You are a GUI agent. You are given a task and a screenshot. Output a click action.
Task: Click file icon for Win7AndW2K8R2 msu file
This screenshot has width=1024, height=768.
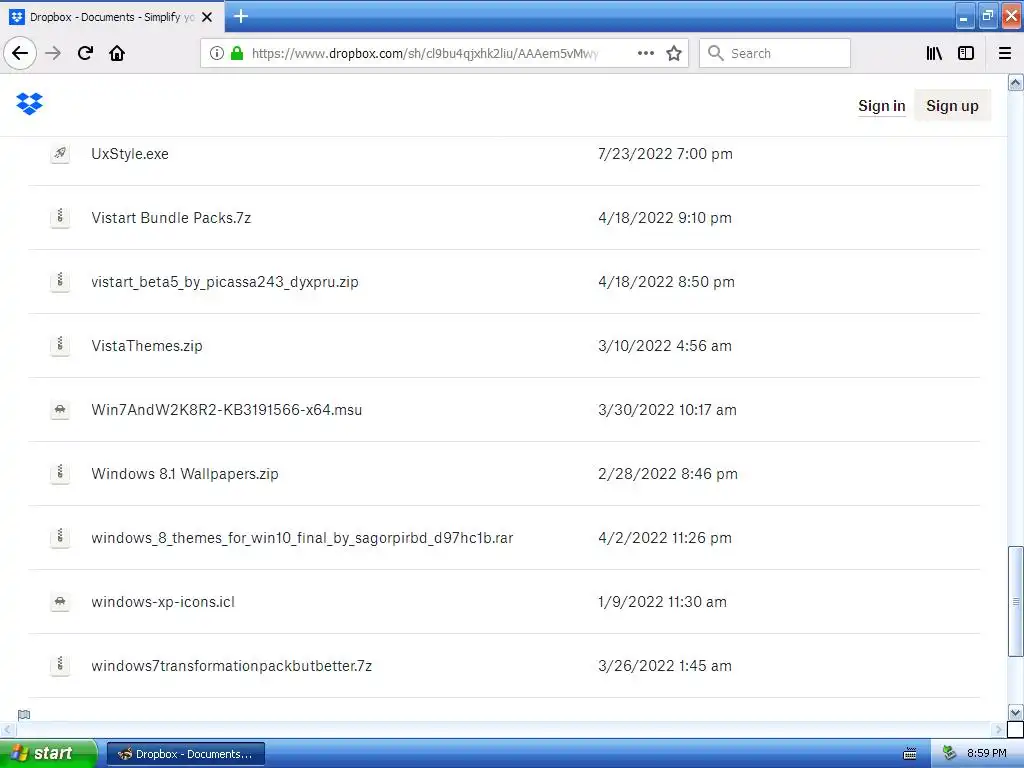(x=60, y=409)
